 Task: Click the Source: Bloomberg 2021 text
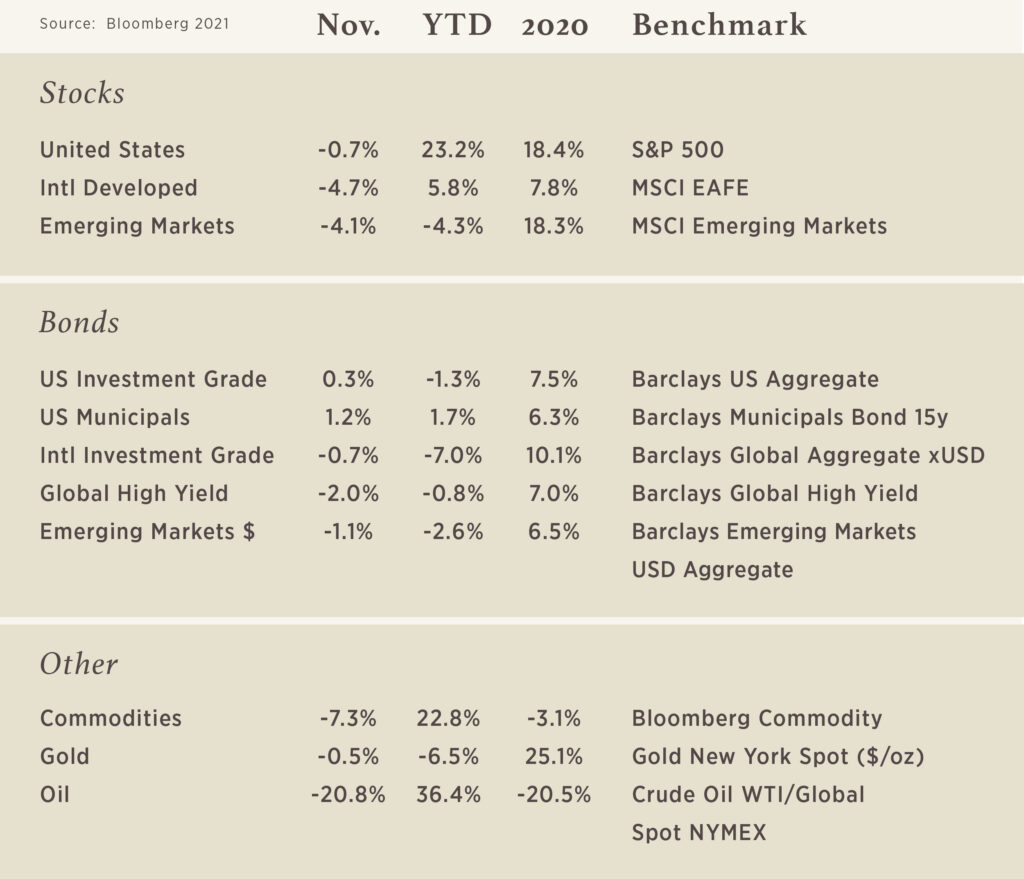[x=135, y=24]
